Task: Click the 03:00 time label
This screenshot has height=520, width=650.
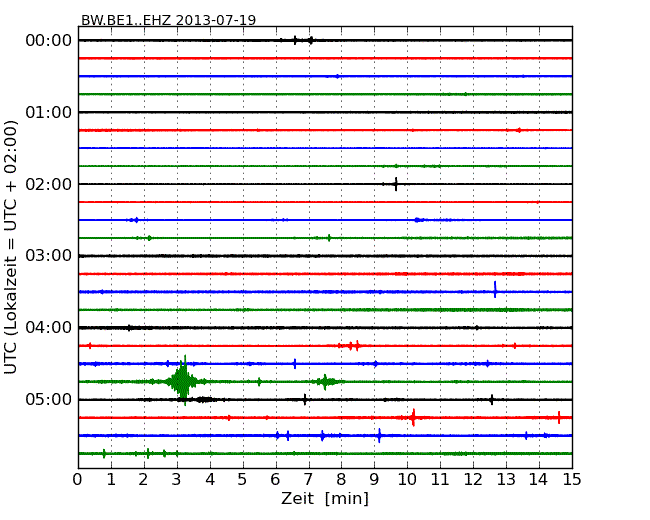Action: 49,256
